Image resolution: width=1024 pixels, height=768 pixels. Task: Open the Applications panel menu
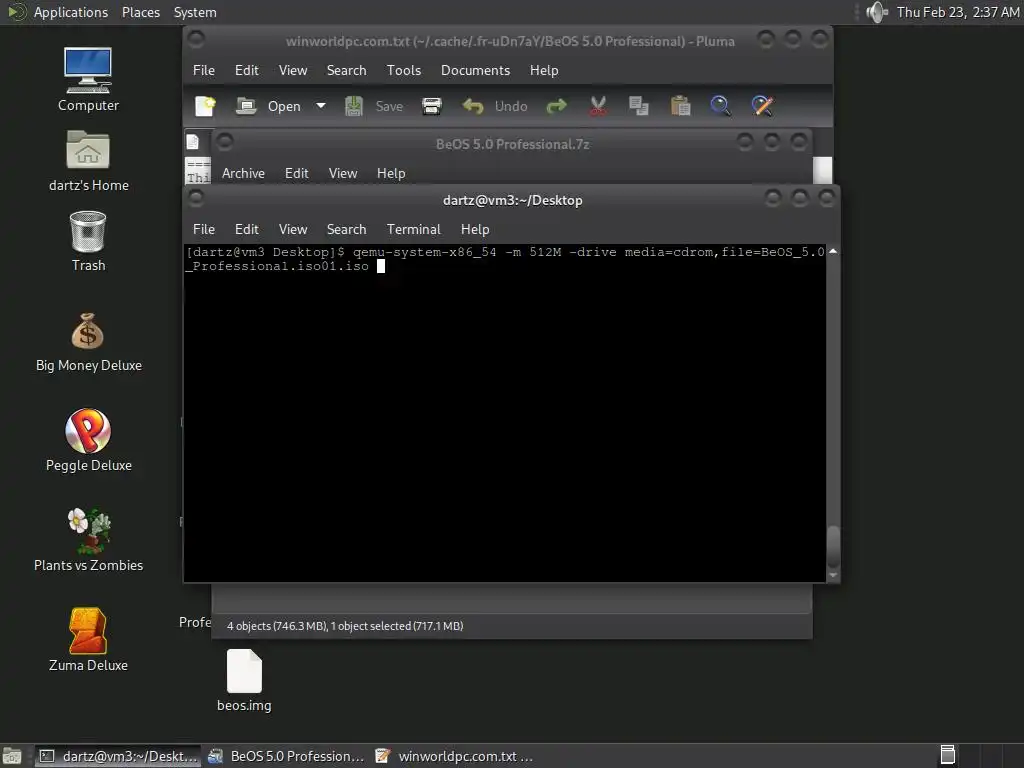(71, 12)
